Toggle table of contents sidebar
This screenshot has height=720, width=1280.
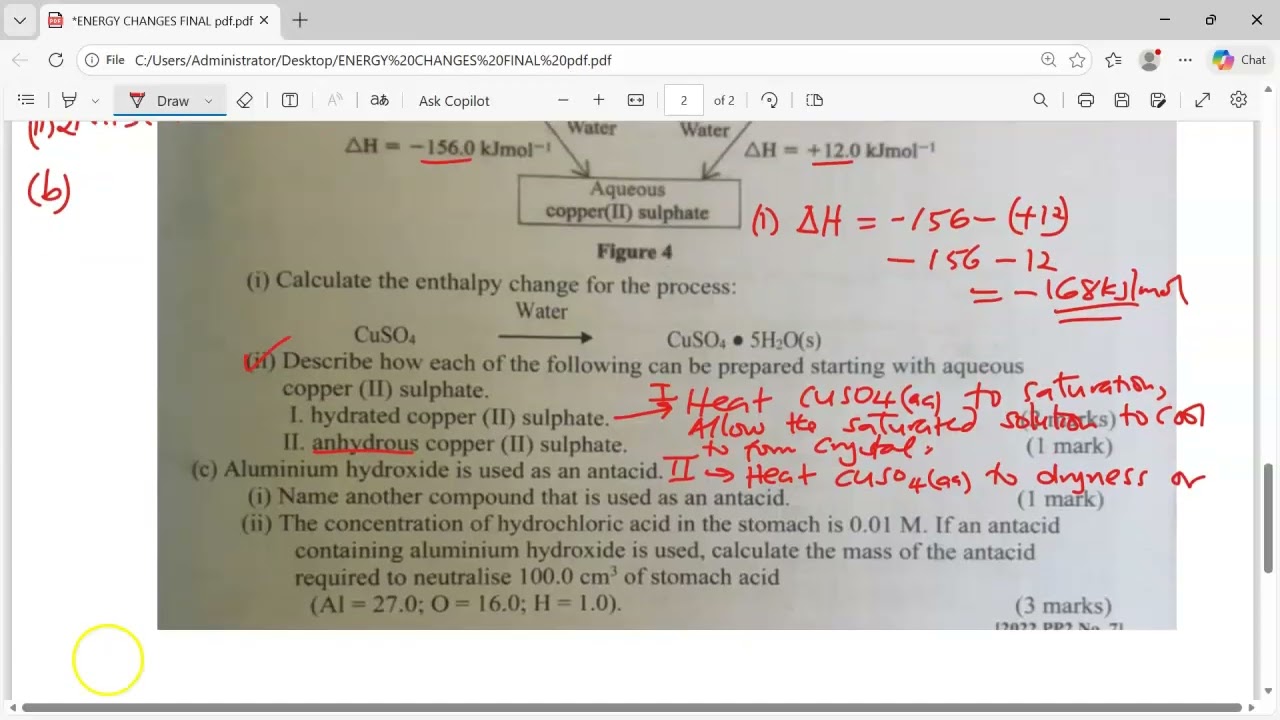(x=27, y=100)
